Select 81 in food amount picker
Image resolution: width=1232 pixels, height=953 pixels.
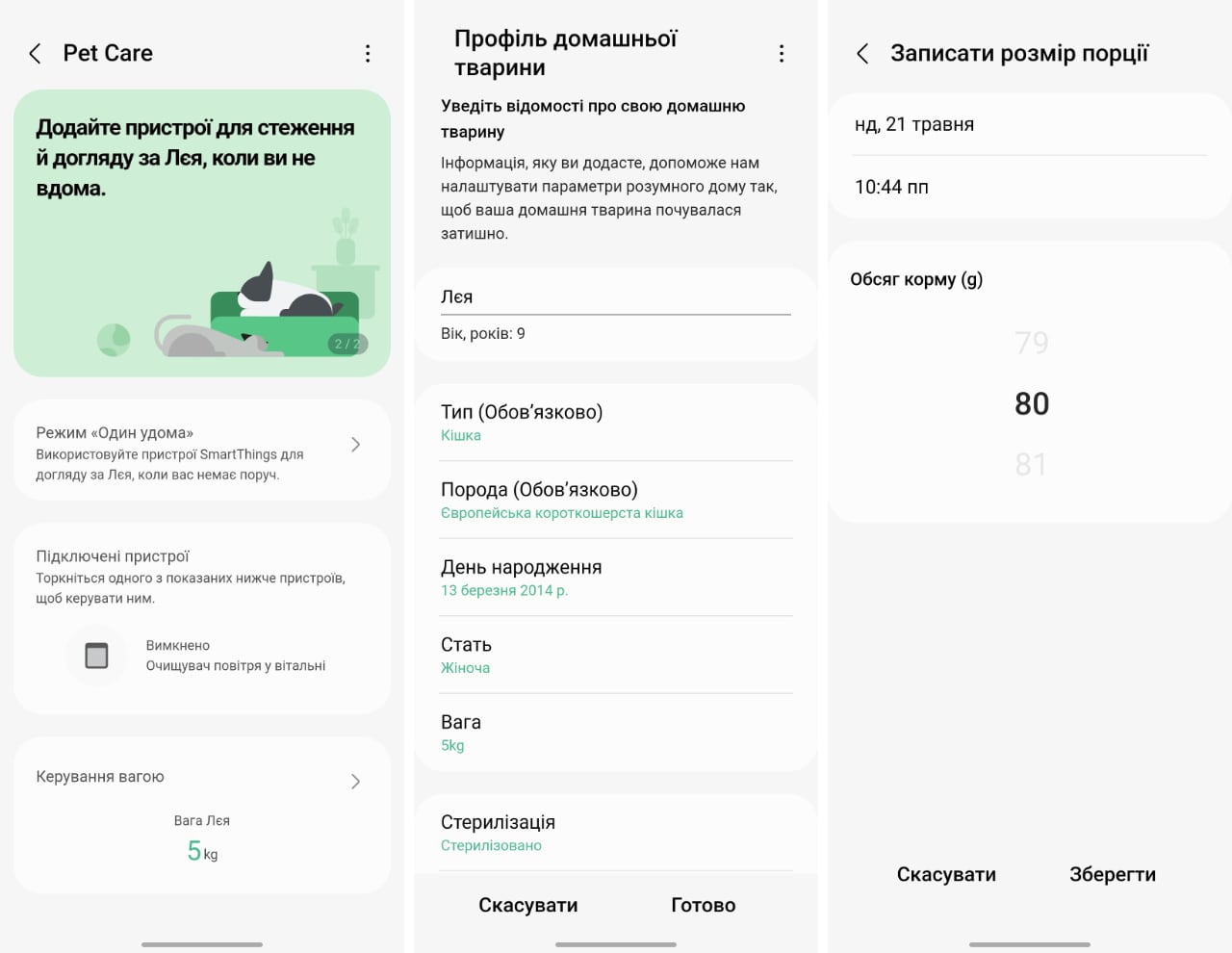(x=1031, y=465)
